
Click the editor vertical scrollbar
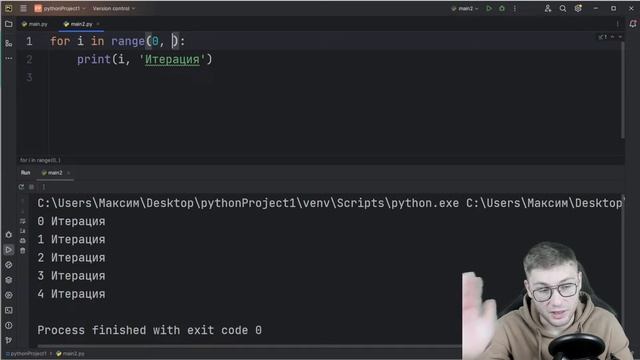coord(622,90)
